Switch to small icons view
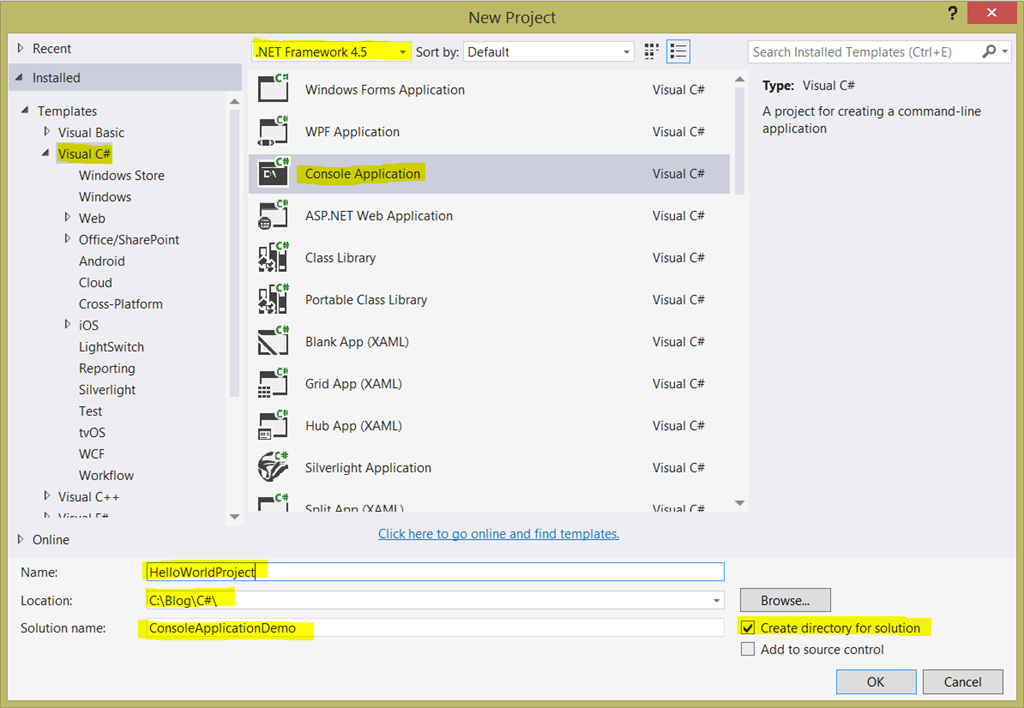 point(651,51)
